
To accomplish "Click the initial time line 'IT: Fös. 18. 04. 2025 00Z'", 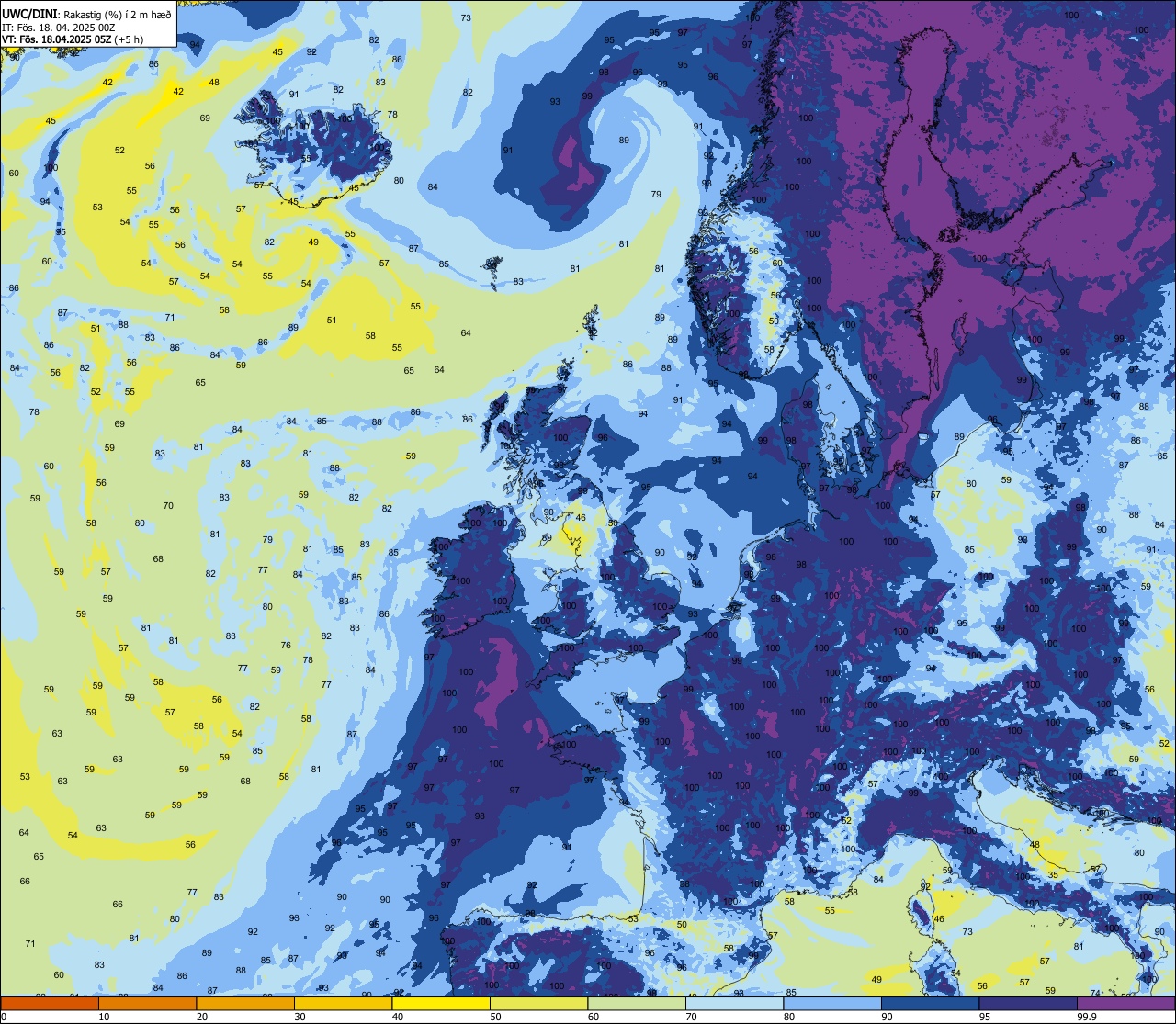I will click(x=59, y=27).
